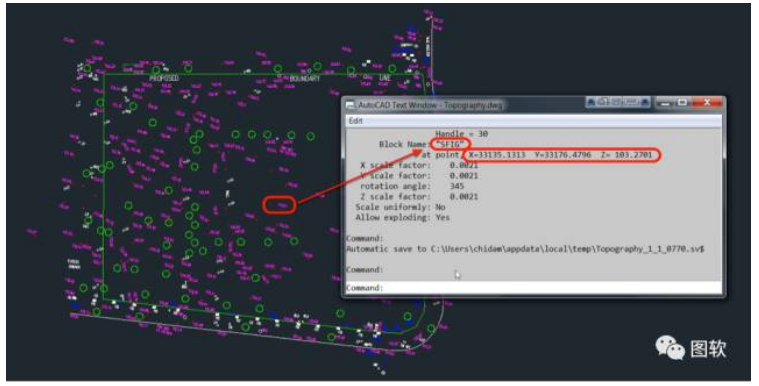The height and width of the screenshot is (386, 759).
Task: Click the Z scale factor line
Action: coord(419,197)
